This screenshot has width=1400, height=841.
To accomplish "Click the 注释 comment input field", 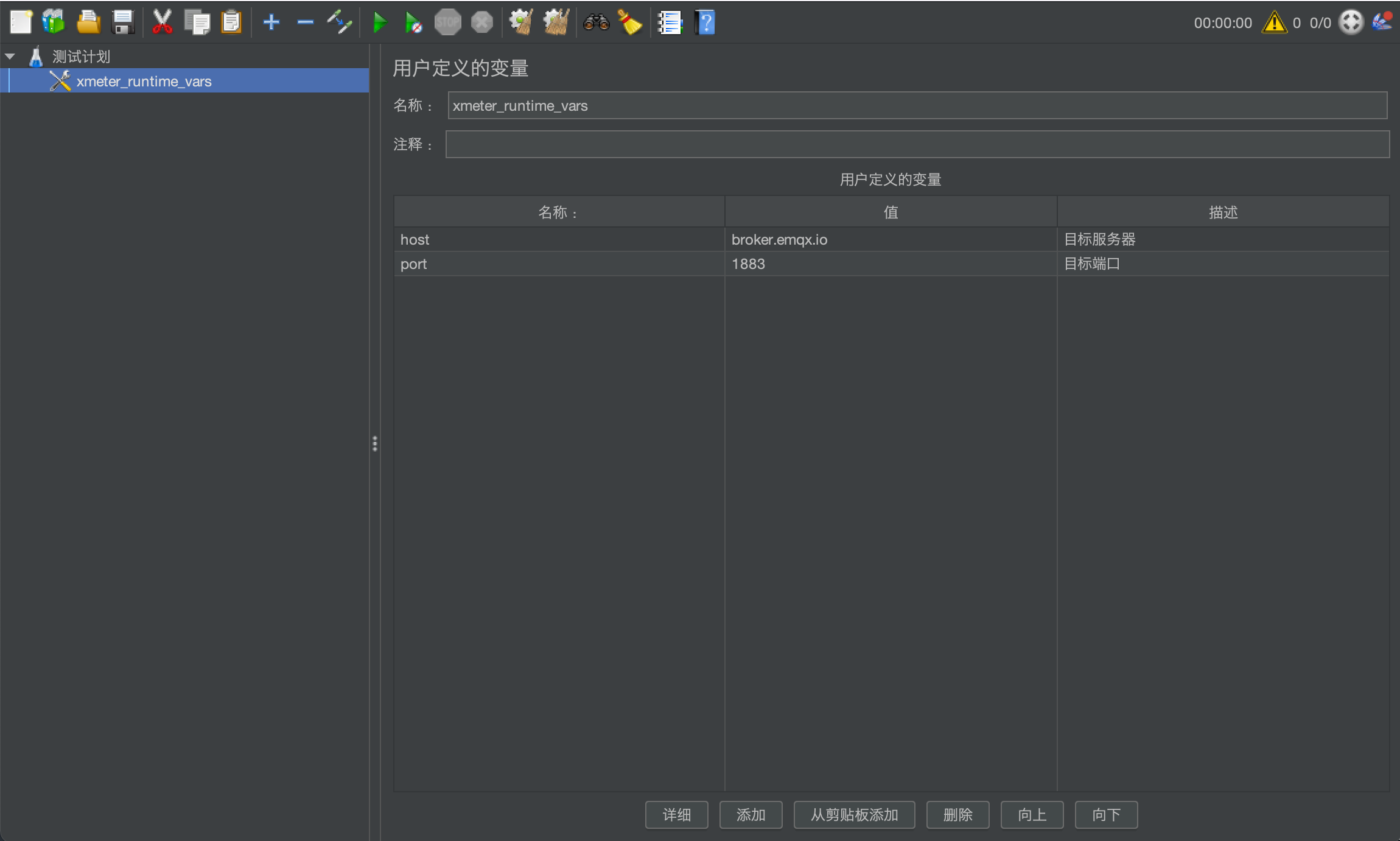I will point(917,144).
